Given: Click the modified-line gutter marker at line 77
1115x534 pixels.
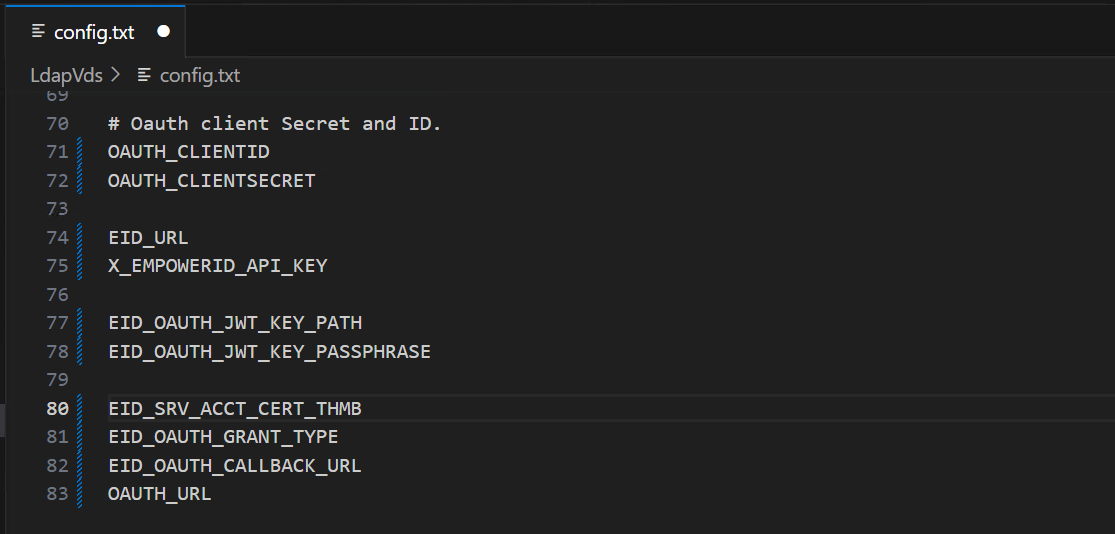Looking at the screenshot, I should 80,323.
